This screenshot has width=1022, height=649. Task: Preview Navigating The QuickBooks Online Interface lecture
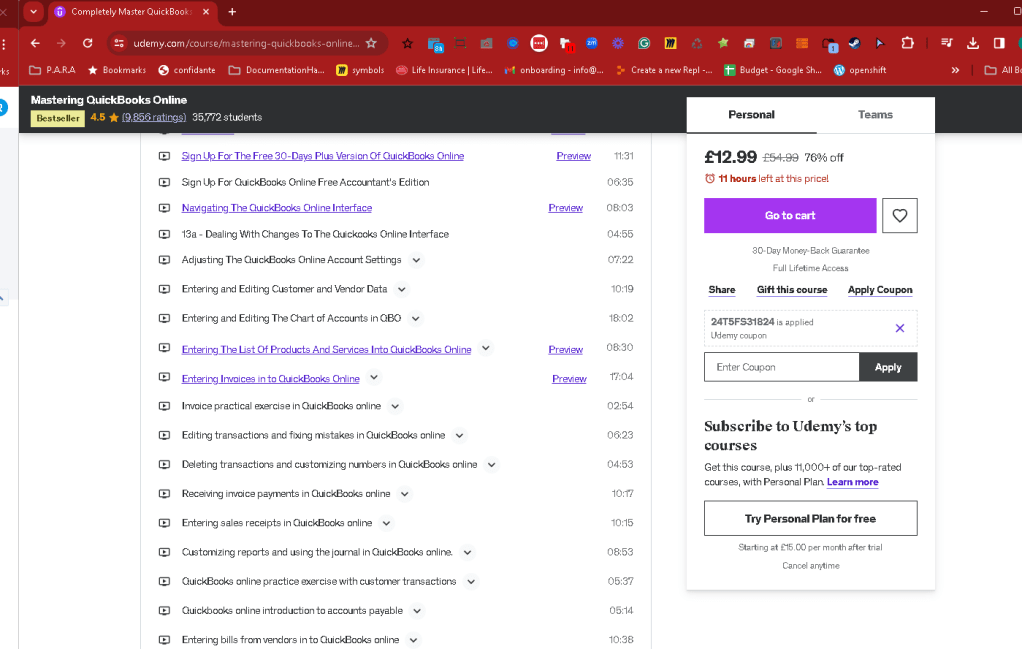(x=565, y=208)
